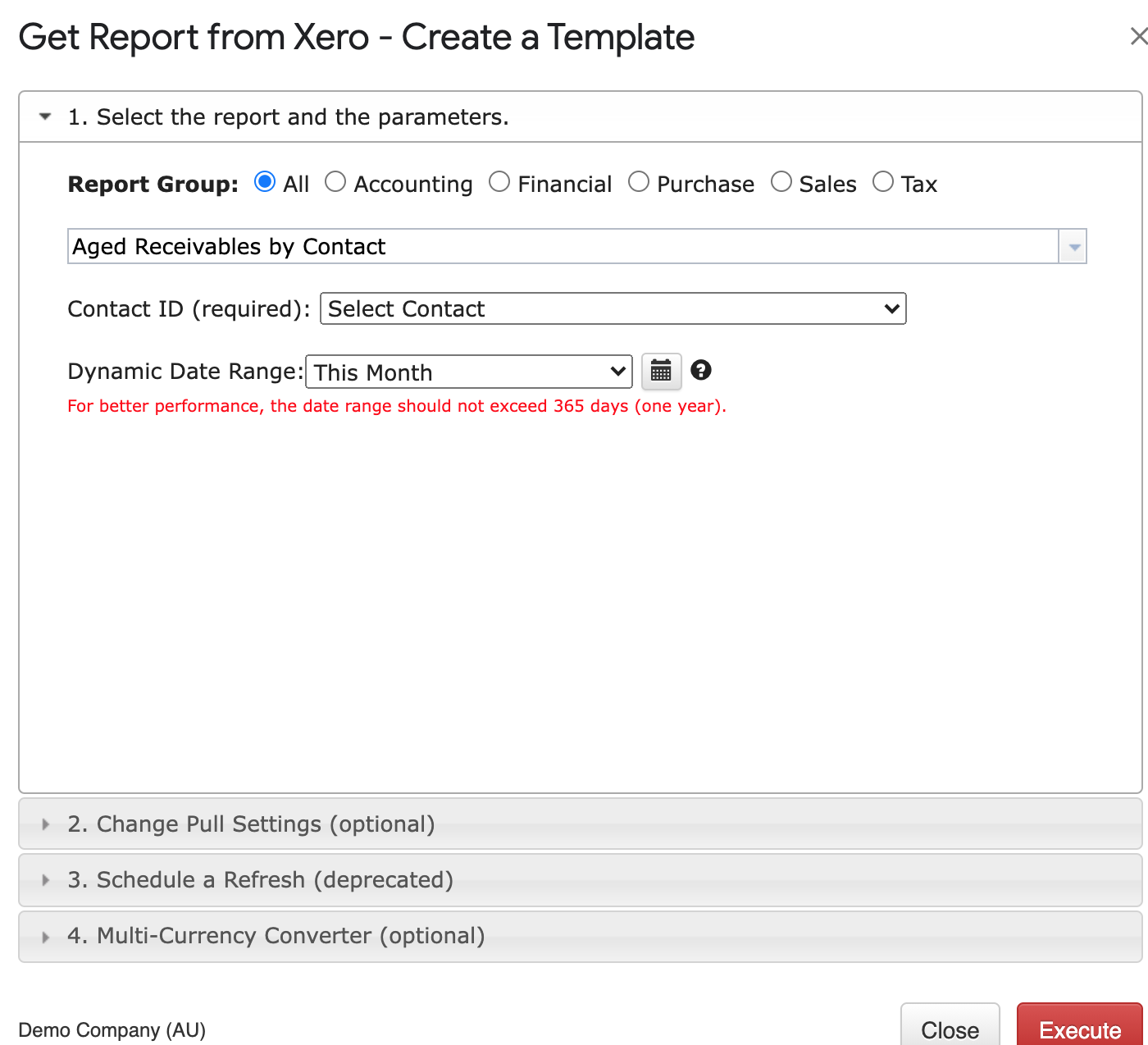Open the This Month date range dropdown
1148x1045 pixels.
point(469,372)
